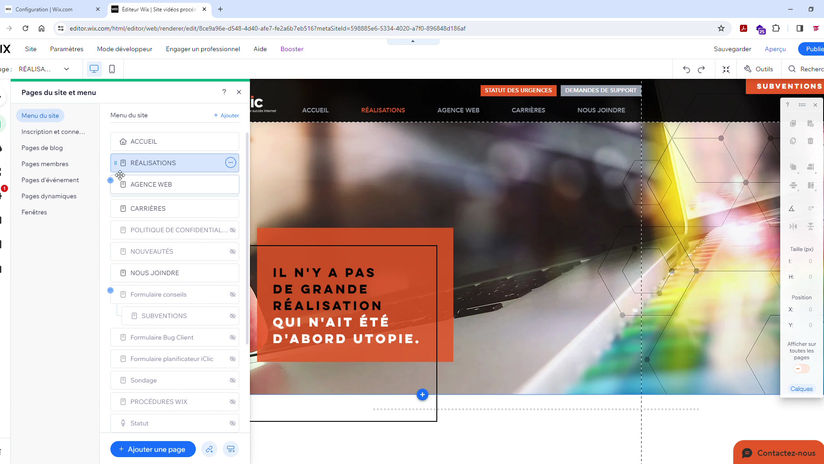Image resolution: width=824 pixels, height=464 pixels.
Task: Select Menu du site tab
Action: coord(40,116)
